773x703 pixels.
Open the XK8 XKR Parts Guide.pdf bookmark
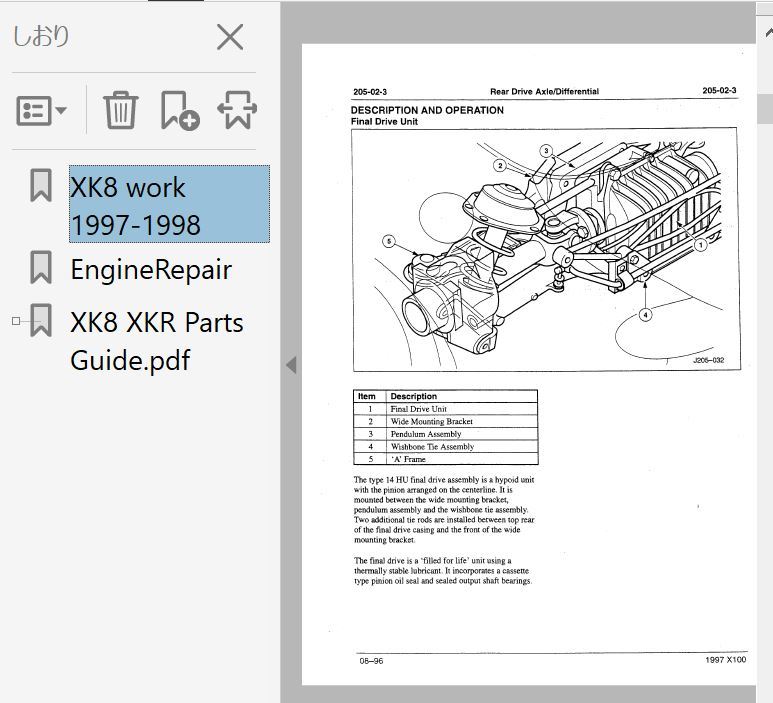pos(157,341)
